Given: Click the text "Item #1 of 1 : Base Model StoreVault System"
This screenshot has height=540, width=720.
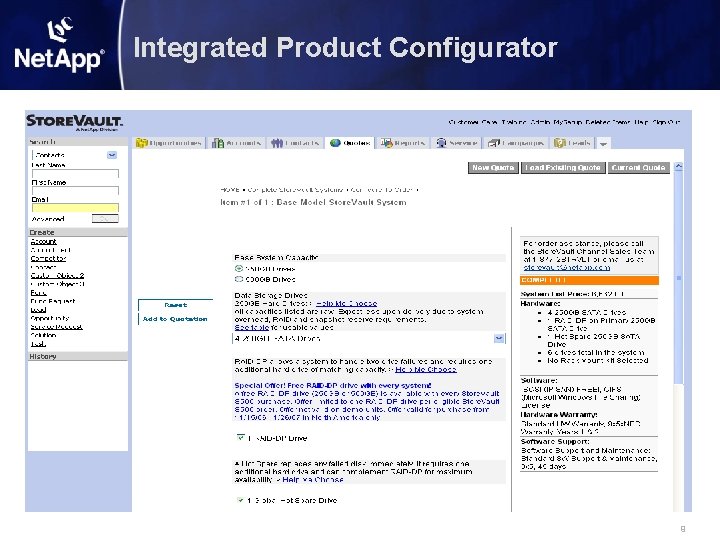Looking at the screenshot, I should pos(313,202).
